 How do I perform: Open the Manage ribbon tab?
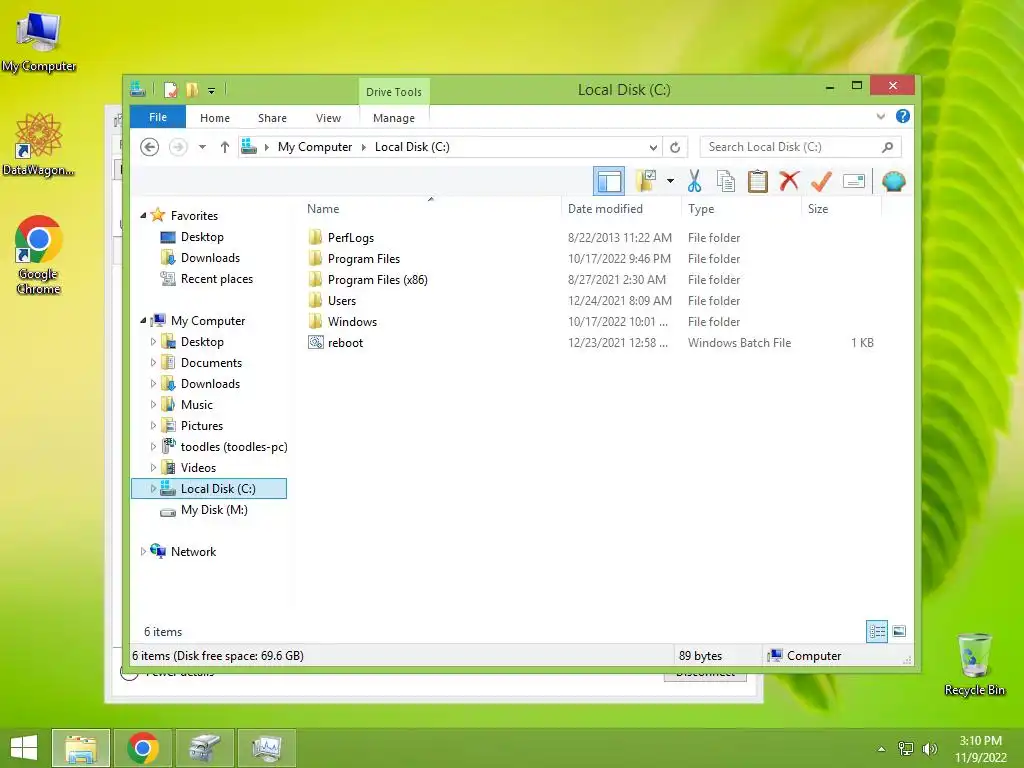tap(394, 118)
